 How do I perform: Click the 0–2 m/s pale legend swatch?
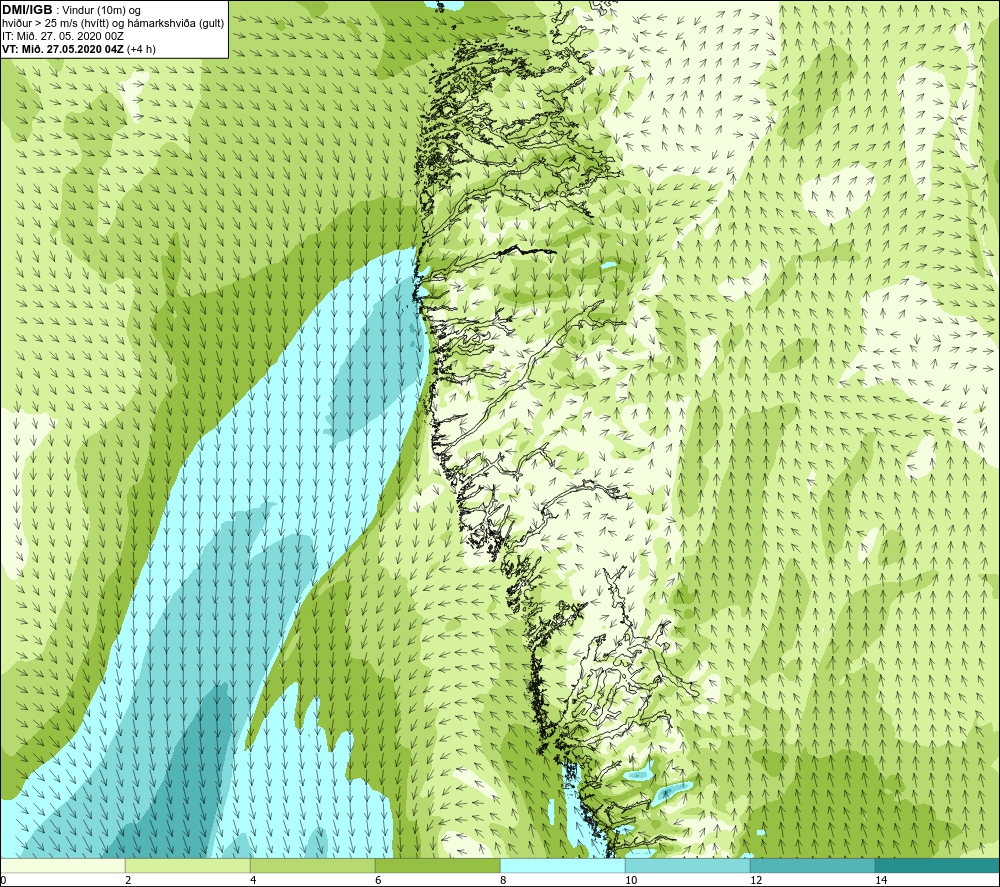point(63,865)
